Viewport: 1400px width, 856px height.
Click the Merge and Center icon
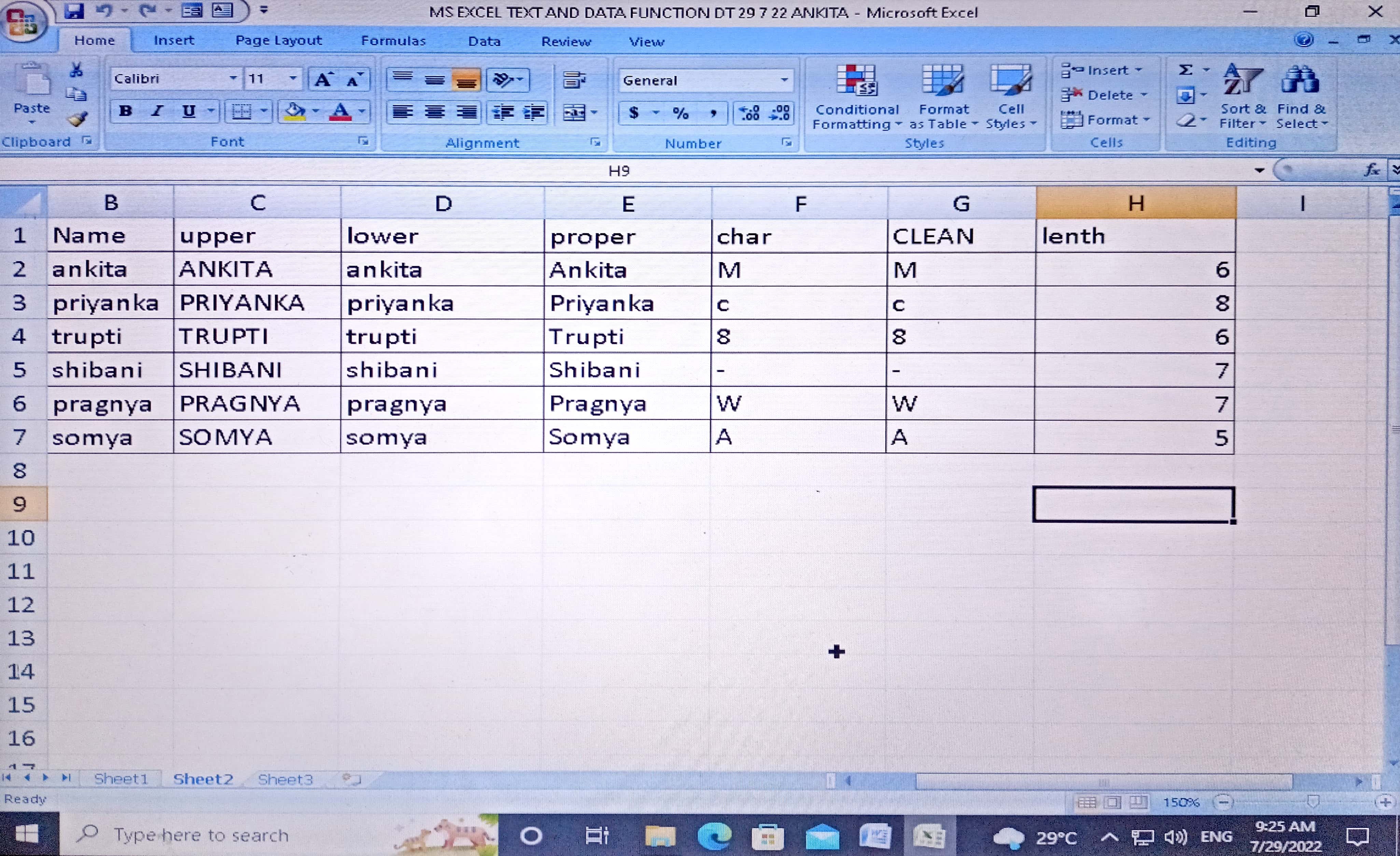[574, 113]
